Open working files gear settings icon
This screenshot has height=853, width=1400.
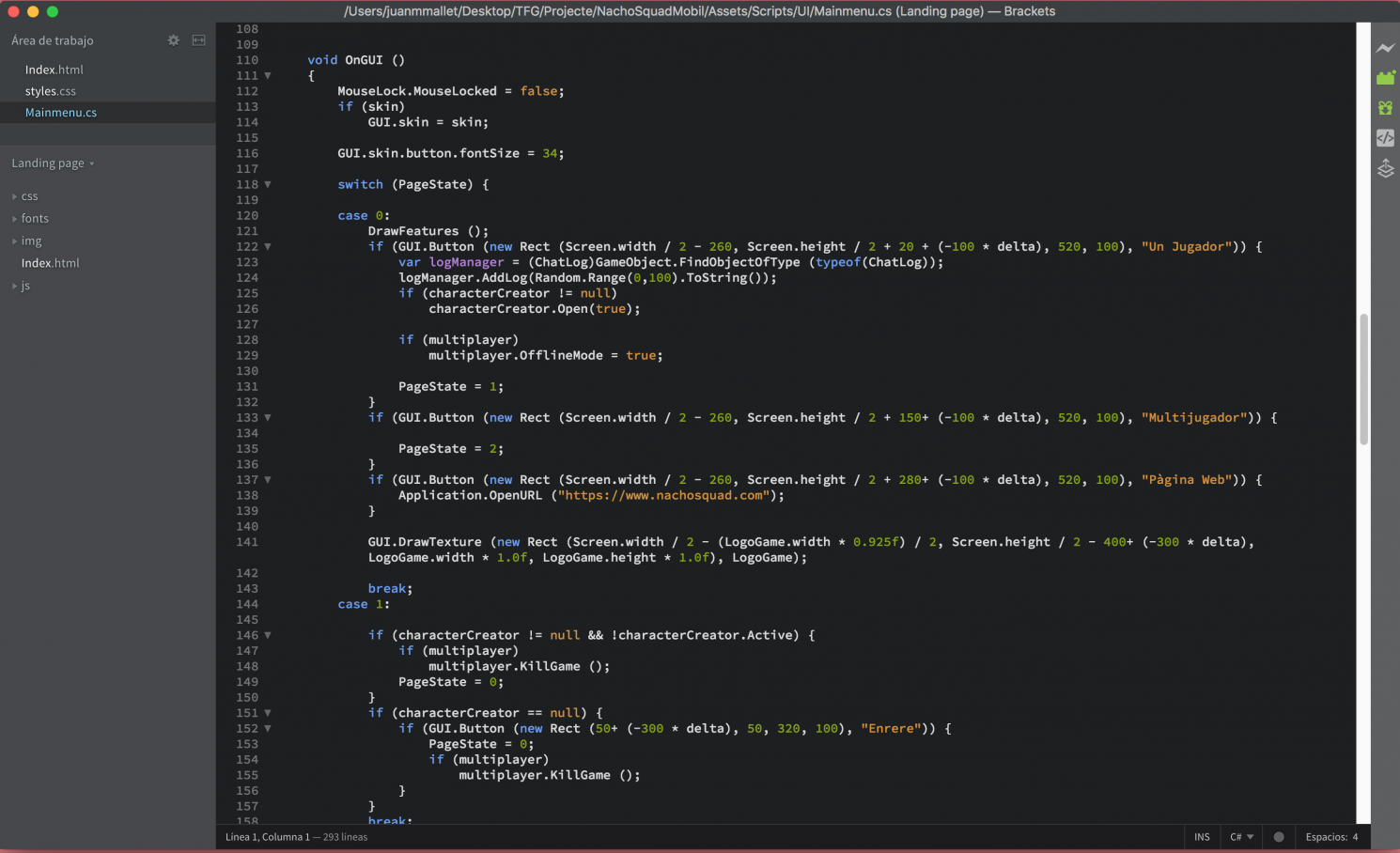173,40
